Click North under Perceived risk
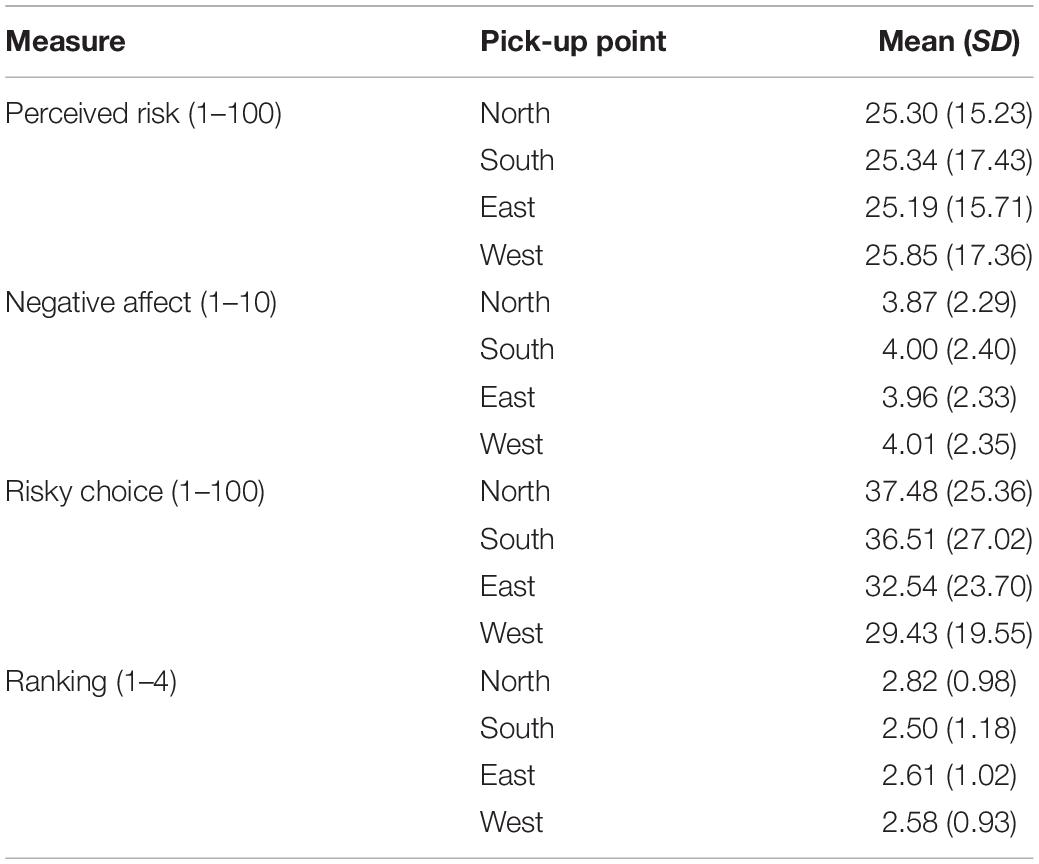Image resolution: width=1039 pixels, height=864 pixels. tap(515, 113)
